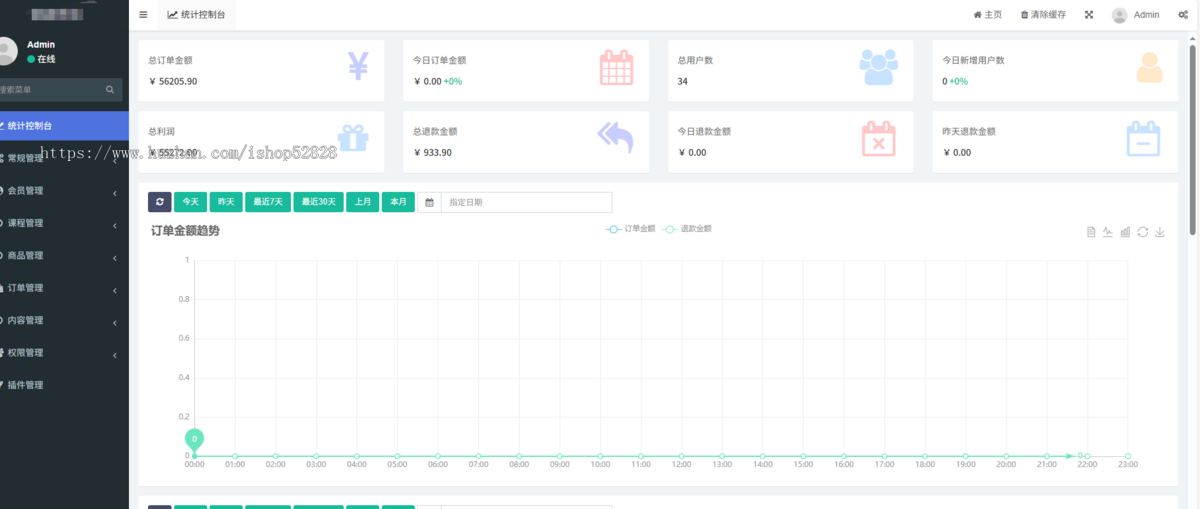The width and height of the screenshot is (1200, 509).
Task: Switch chart to bar type icon
Action: 1125,232
